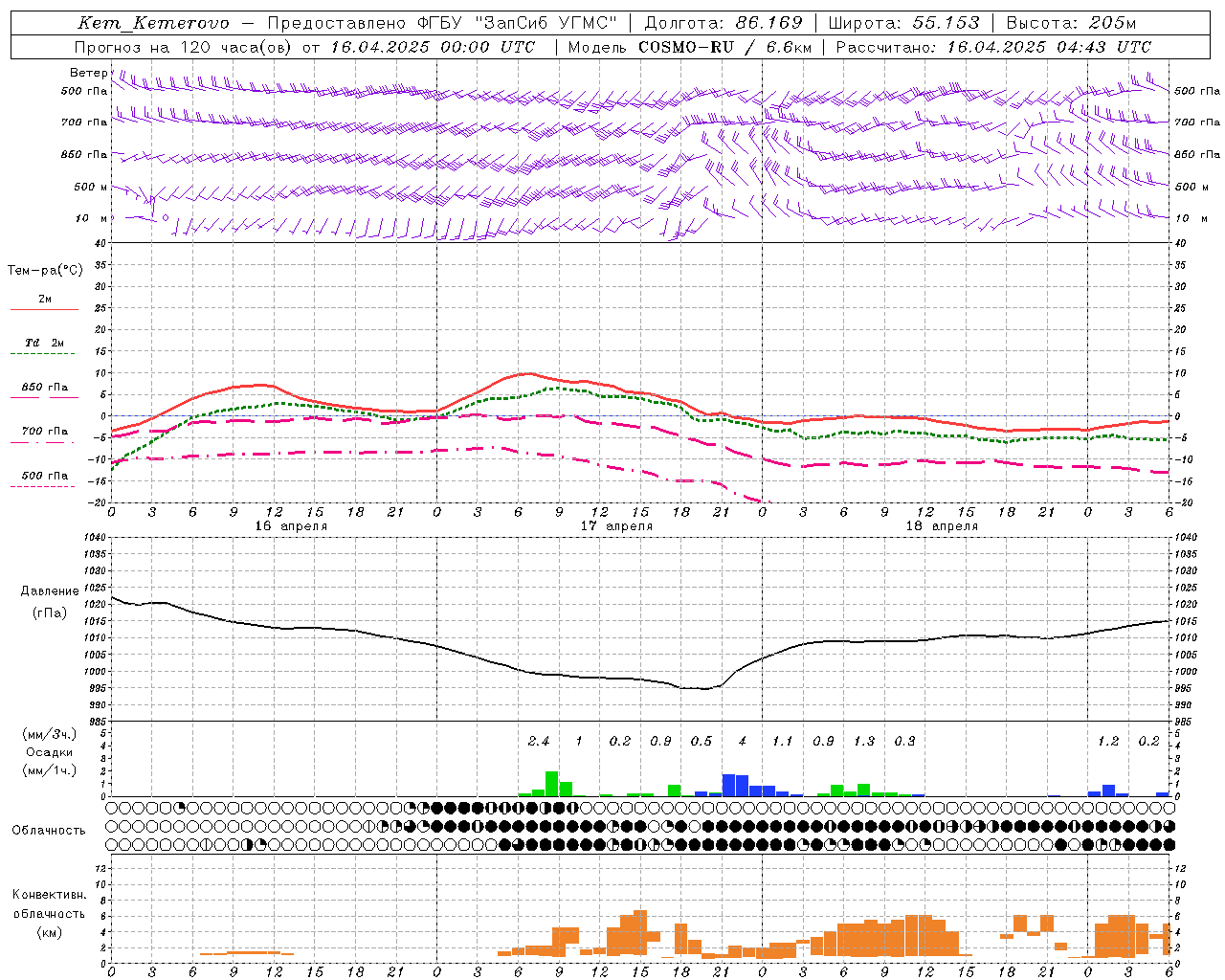Click the (мм/1ч.) precipitation unit label
Screen dimensions: 1225x980
(x=49, y=770)
